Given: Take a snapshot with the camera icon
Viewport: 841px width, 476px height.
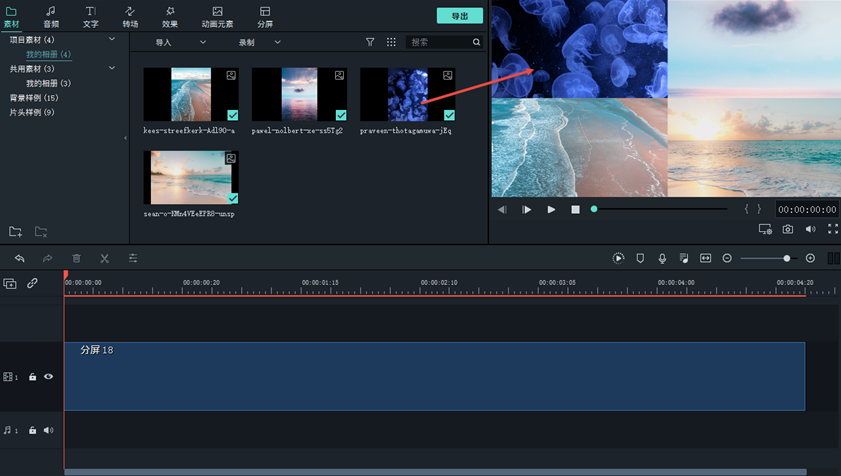Looking at the screenshot, I should pos(788,229).
